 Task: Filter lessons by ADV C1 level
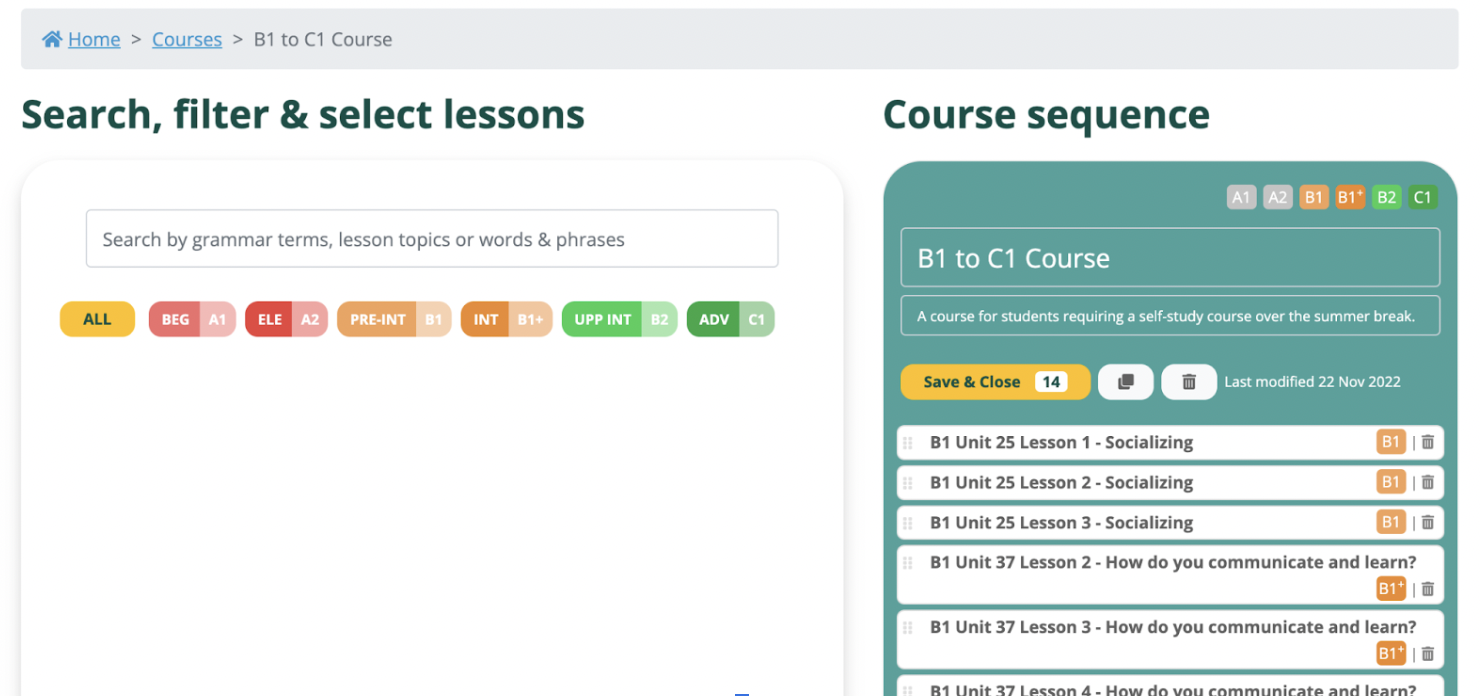coord(730,320)
